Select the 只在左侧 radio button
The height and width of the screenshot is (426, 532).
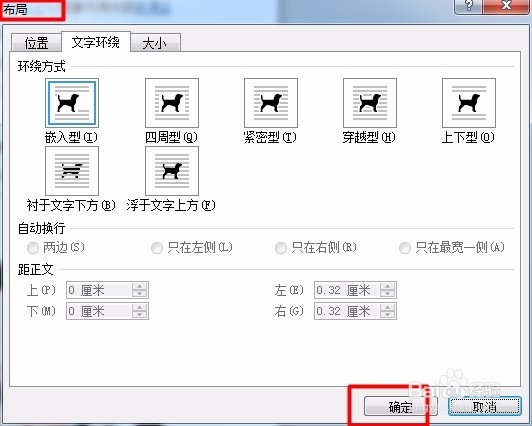[x=157, y=248]
